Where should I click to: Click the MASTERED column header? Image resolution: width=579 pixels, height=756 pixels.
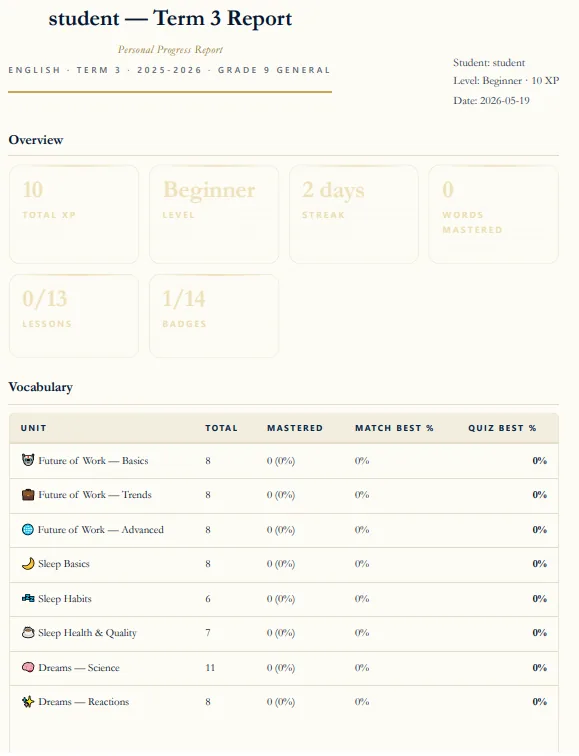pyautogui.click(x=295, y=428)
